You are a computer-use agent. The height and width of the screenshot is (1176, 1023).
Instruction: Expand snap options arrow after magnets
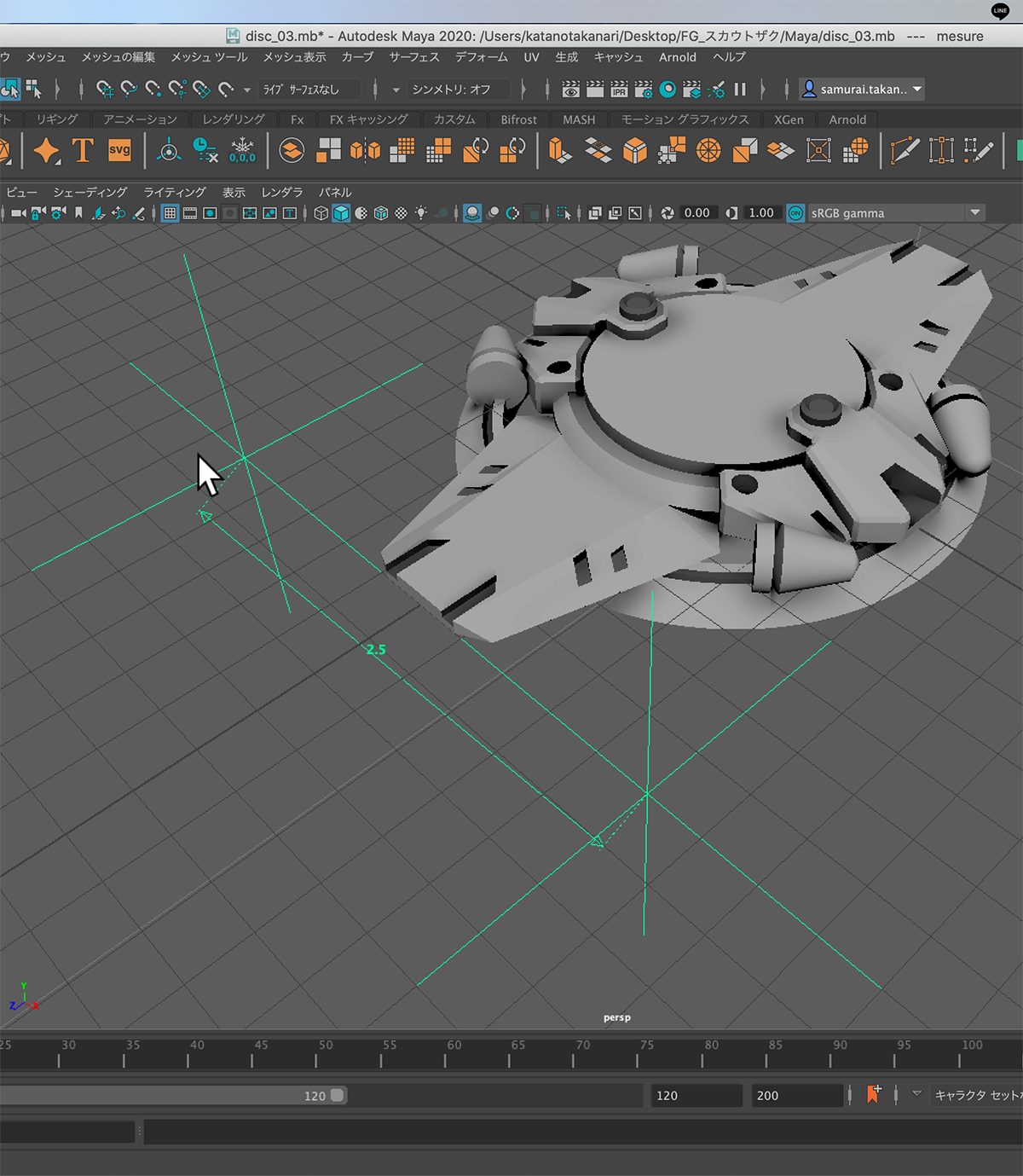pyautogui.click(x=247, y=90)
